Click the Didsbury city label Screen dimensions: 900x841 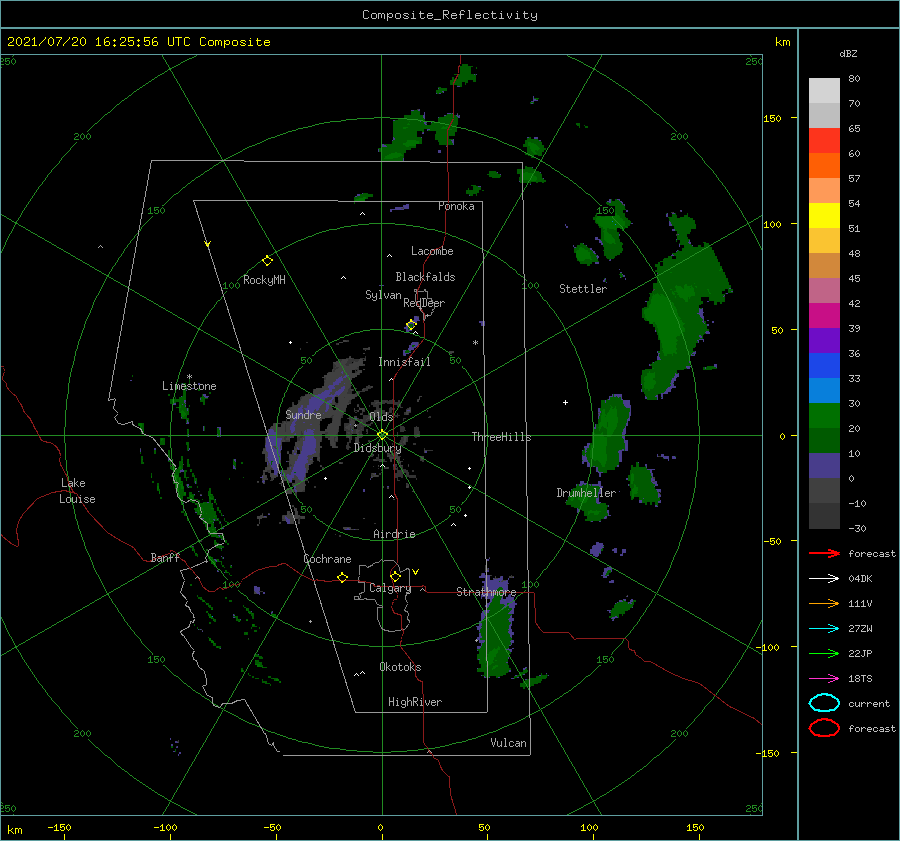coord(377,448)
